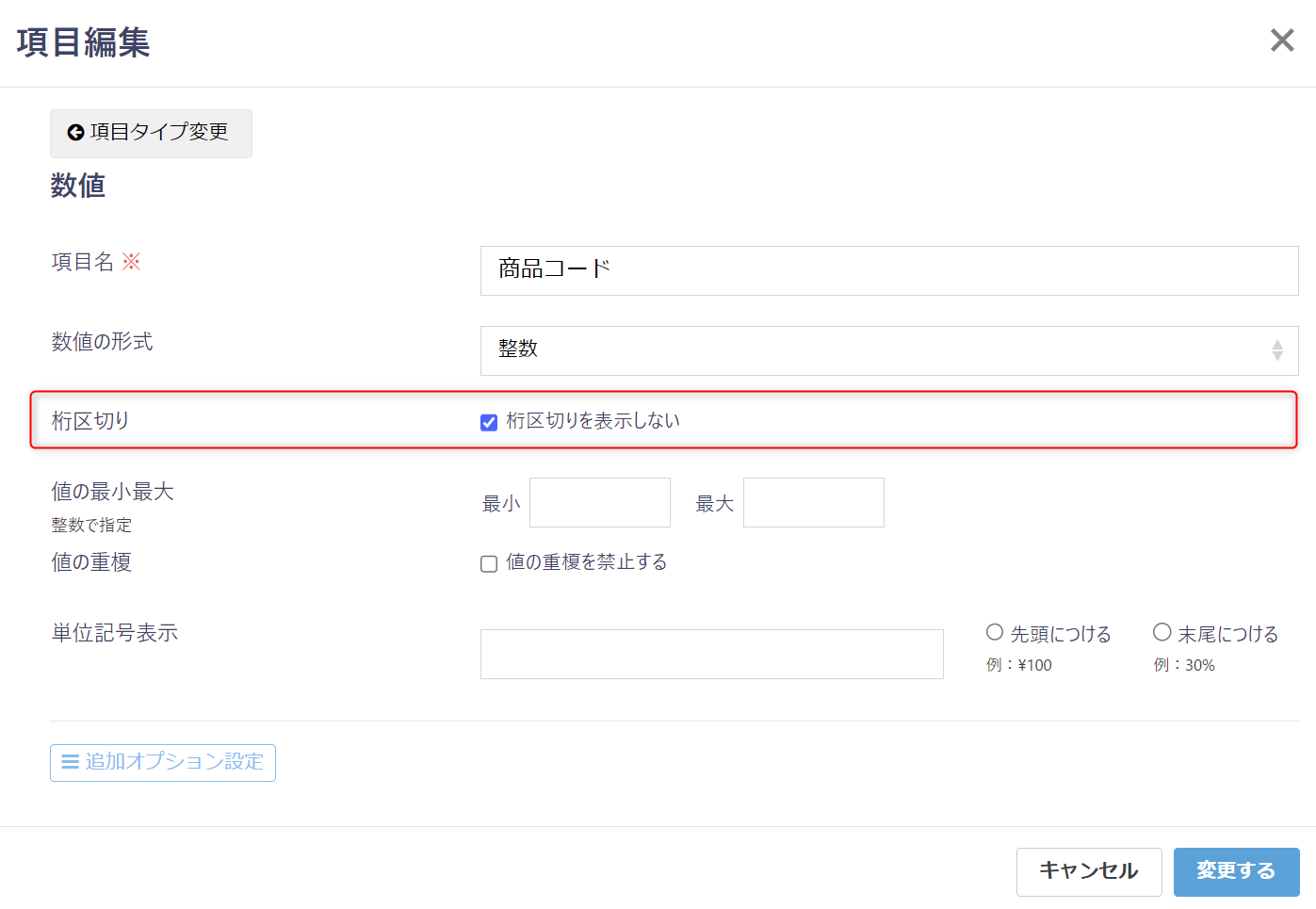The image size is (1316, 909).
Task: Select the 先頭につける radio button
Action: pos(995,632)
